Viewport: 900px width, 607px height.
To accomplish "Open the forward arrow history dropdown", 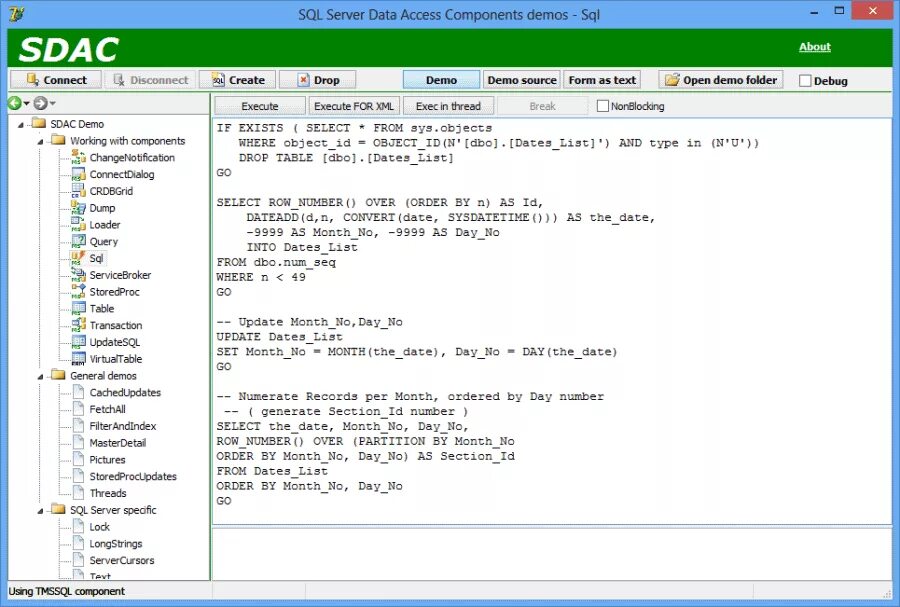I will coord(52,103).
